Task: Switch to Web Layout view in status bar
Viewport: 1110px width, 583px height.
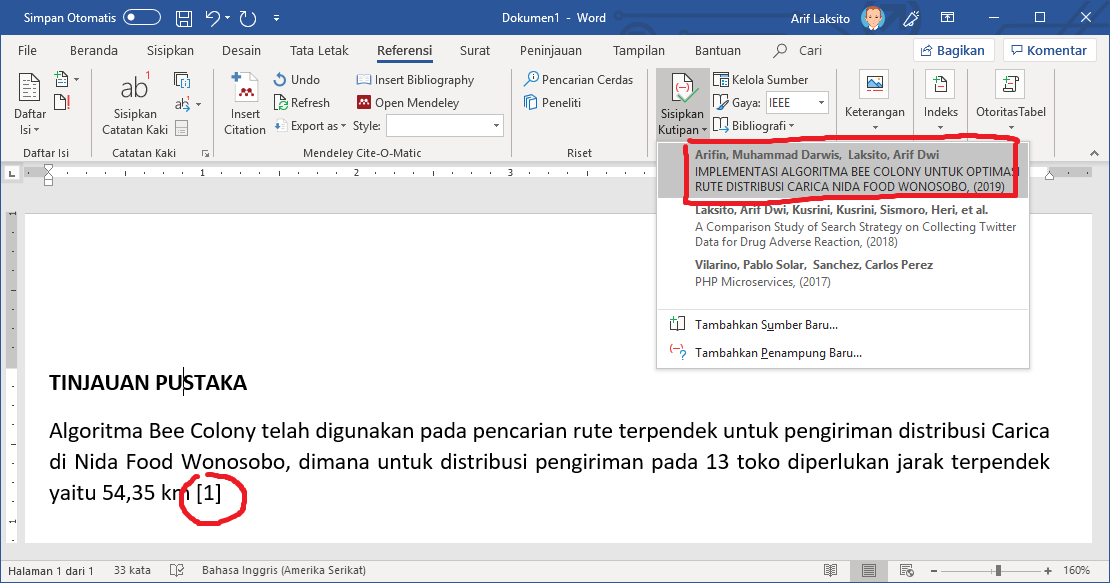Action: (904, 570)
